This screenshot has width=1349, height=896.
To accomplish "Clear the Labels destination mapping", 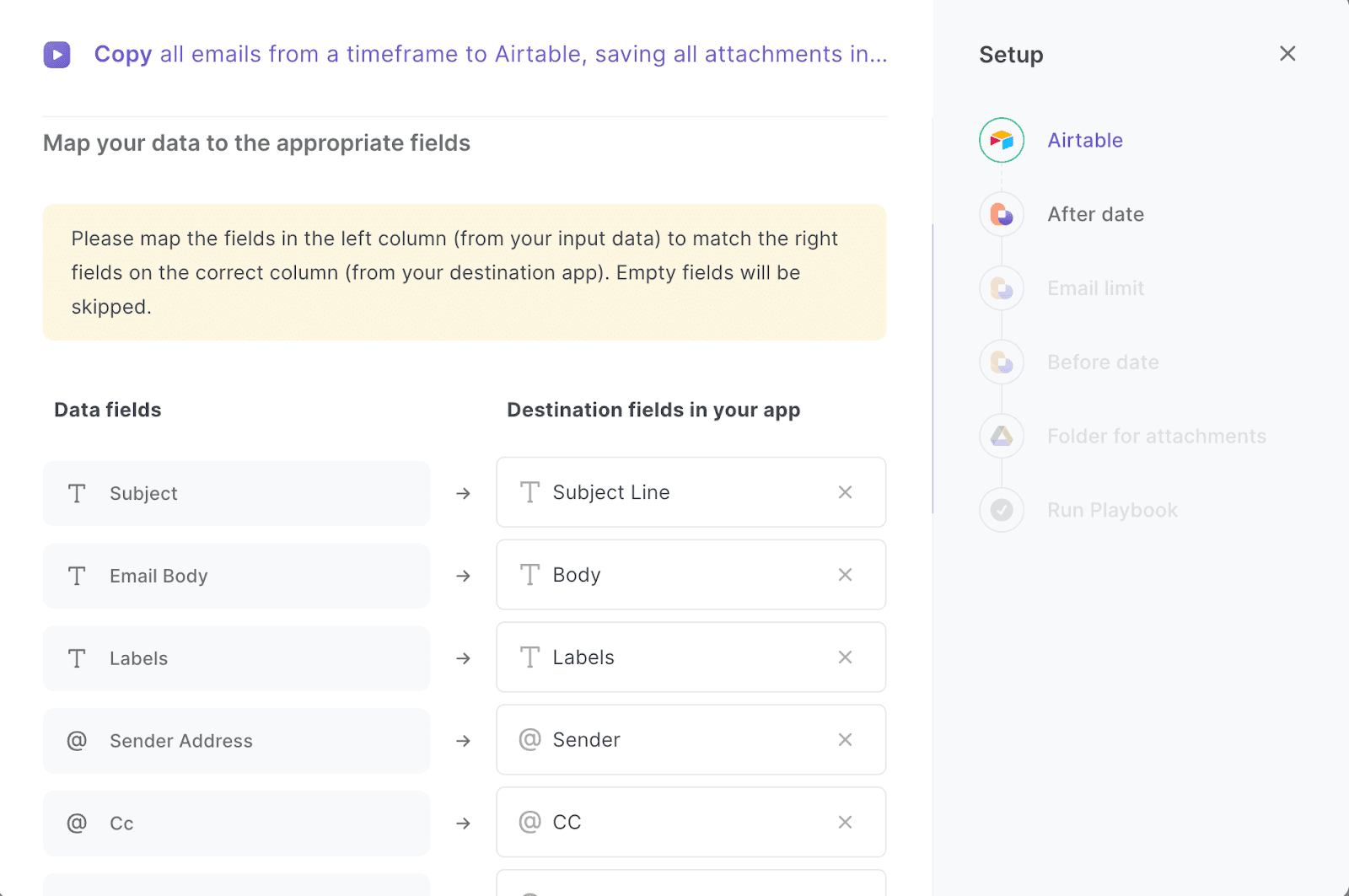I will [x=845, y=657].
